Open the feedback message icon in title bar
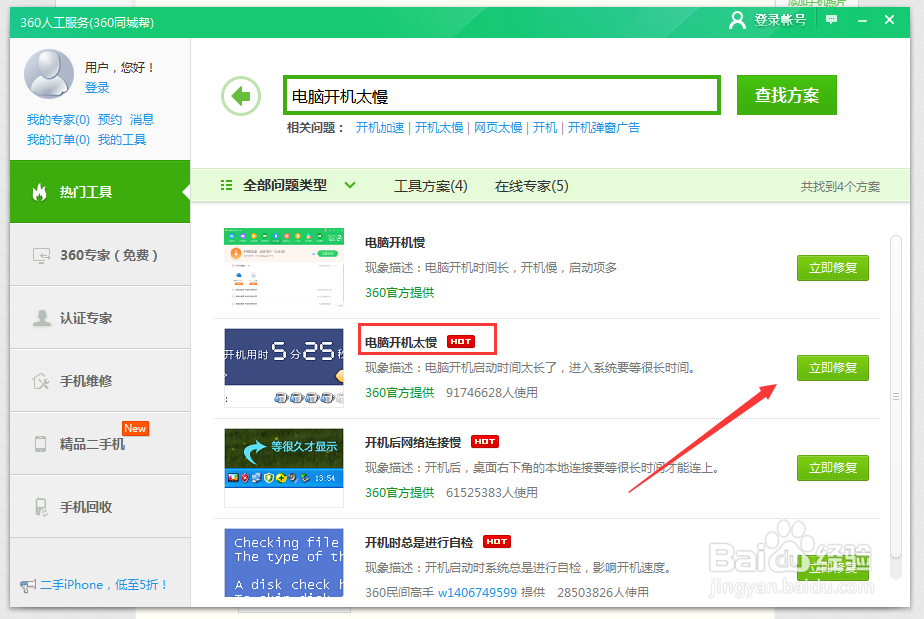This screenshot has width=924, height=619. (831, 19)
